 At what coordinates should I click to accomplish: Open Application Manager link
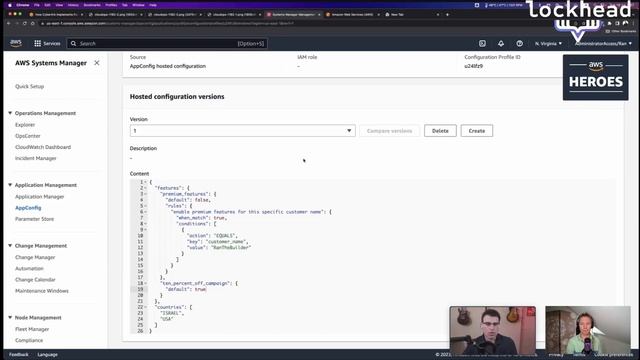(x=40, y=197)
